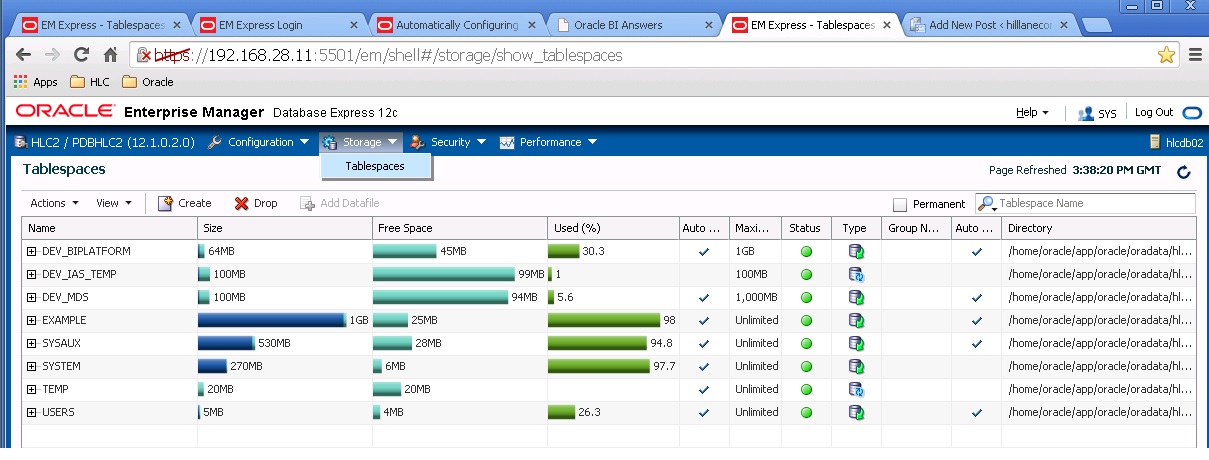The width and height of the screenshot is (1209, 460).
Task: Open the Storage menu
Action: point(361,142)
